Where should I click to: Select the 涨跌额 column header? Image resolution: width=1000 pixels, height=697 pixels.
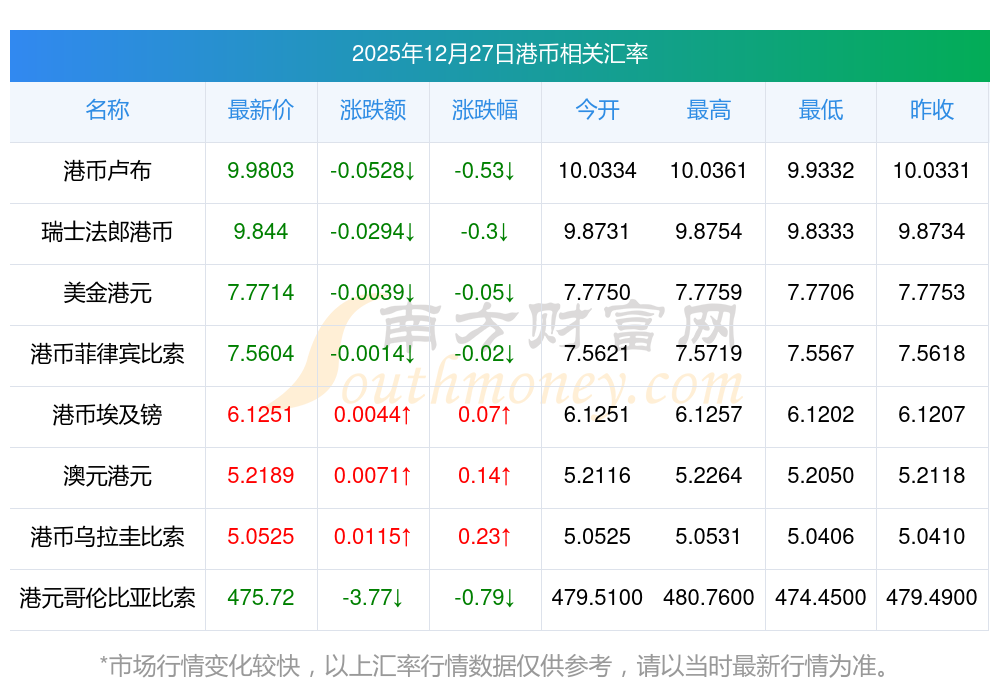coord(373,110)
